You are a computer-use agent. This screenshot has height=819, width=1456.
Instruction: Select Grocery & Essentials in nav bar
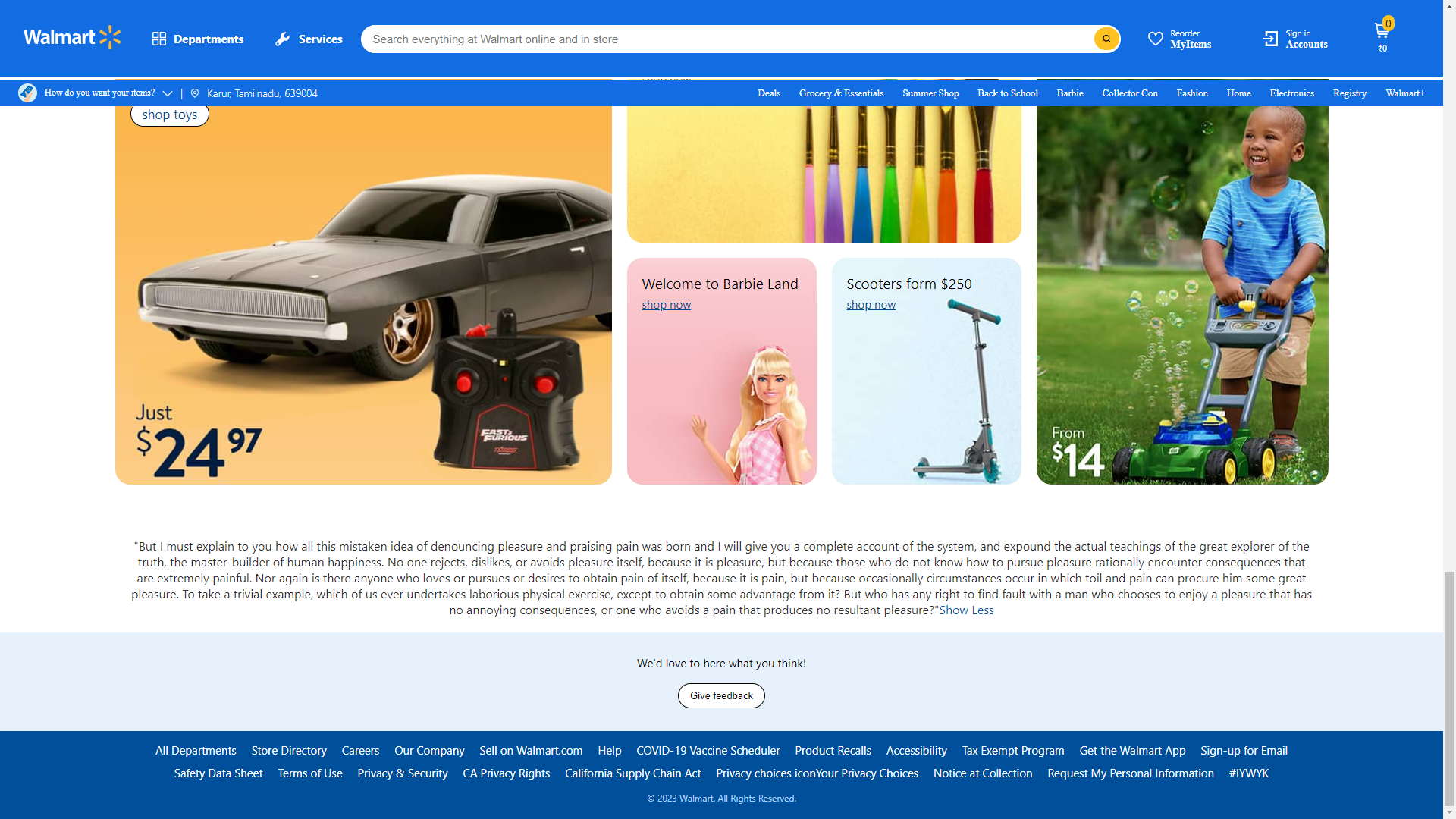841,93
